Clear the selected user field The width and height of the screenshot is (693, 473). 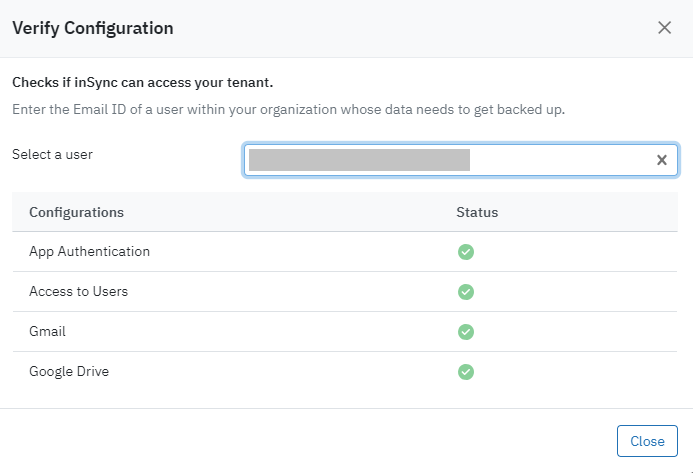[662, 160]
